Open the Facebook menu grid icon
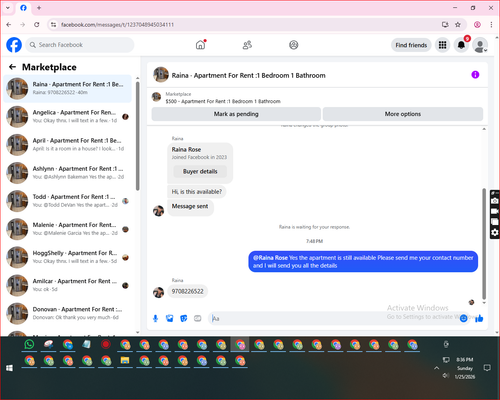This screenshot has width=500, height=400. [x=442, y=45]
